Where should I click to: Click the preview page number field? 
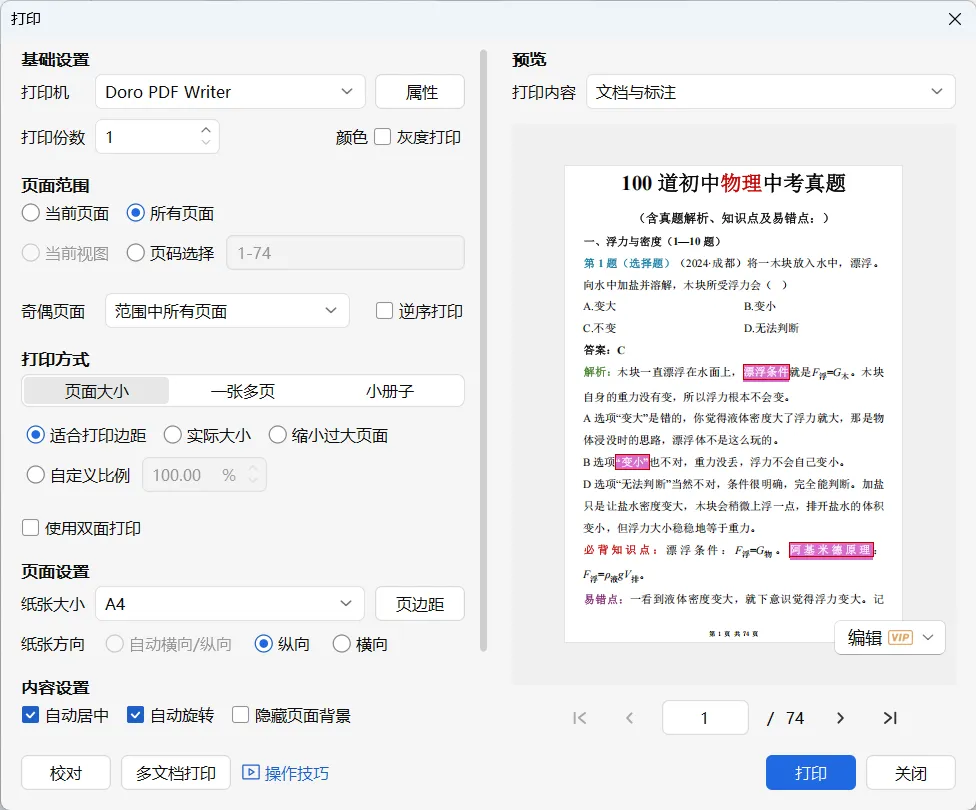(x=705, y=718)
